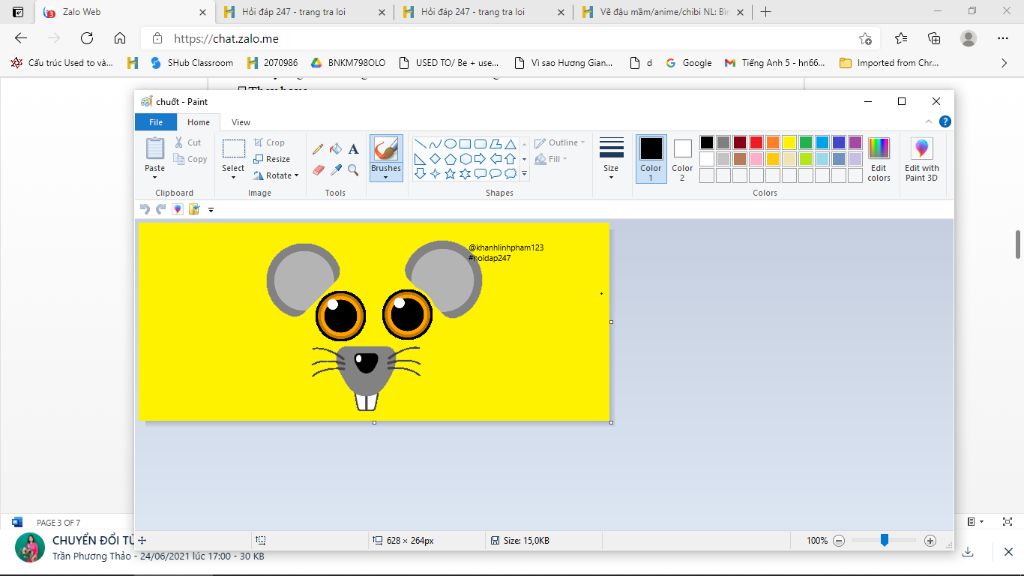Expand the Shapes gallery with the More arrow
This screenshot has width=1024, height=576.
click(524, 174)
